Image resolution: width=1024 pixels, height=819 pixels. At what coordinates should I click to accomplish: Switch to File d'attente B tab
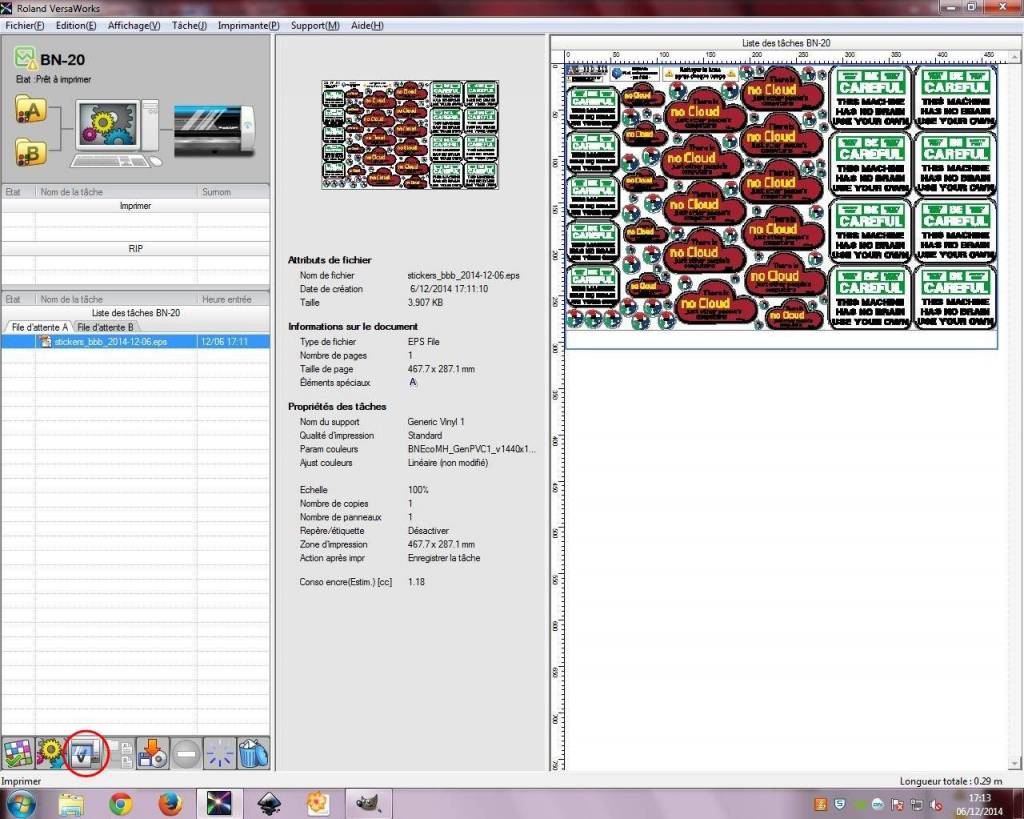click(106, 327)
